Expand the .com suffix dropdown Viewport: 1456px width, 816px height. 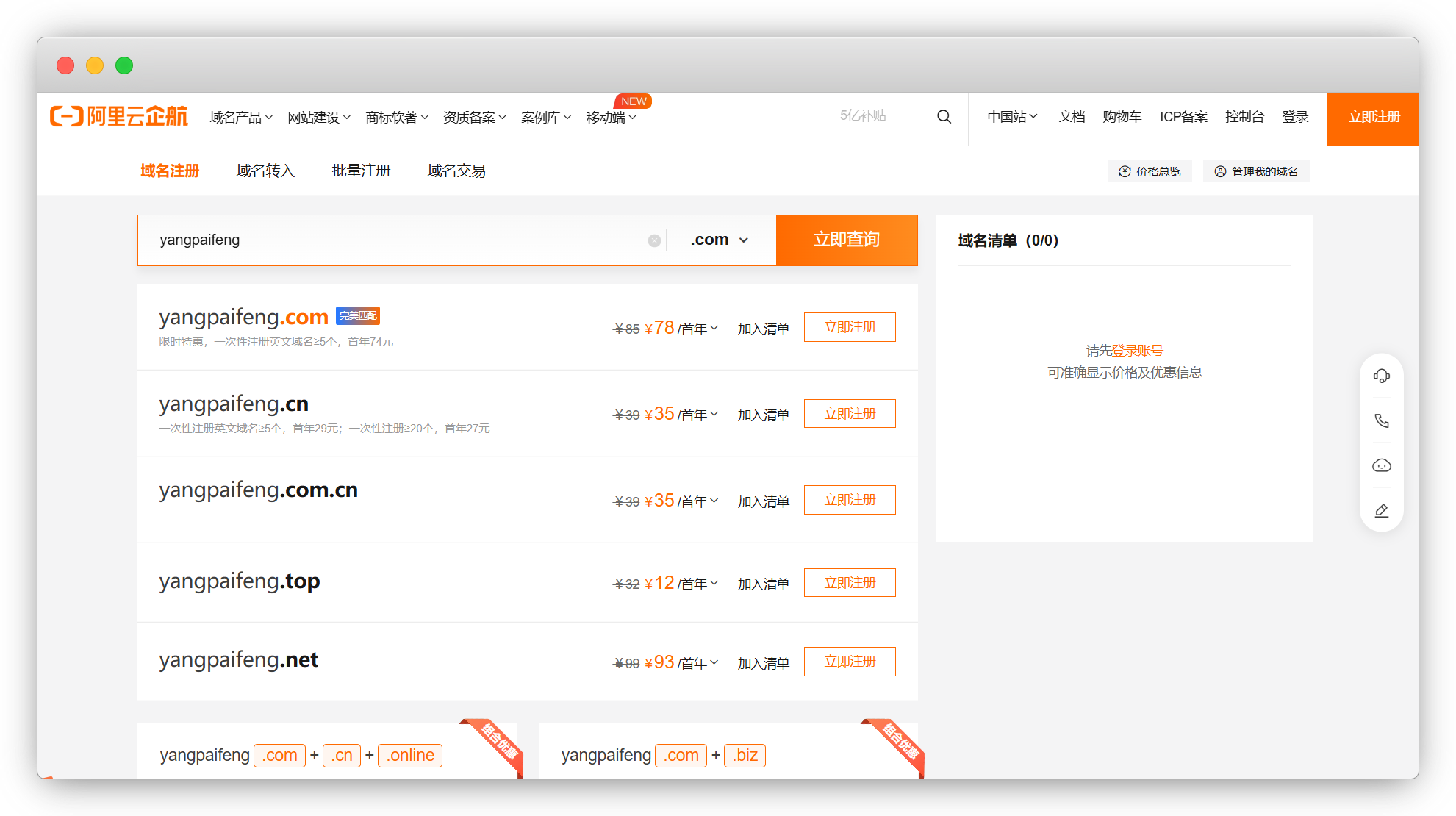[x=720, y=240]
